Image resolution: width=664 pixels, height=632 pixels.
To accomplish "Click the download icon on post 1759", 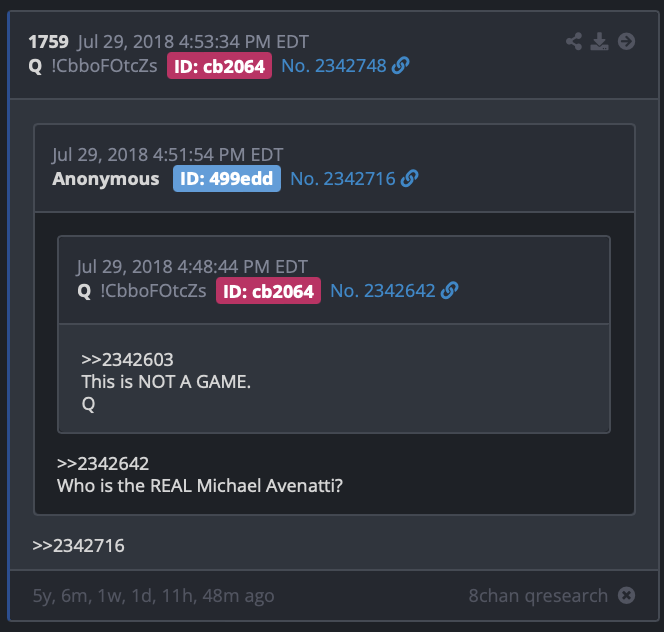I will click(x=599, y=42).
